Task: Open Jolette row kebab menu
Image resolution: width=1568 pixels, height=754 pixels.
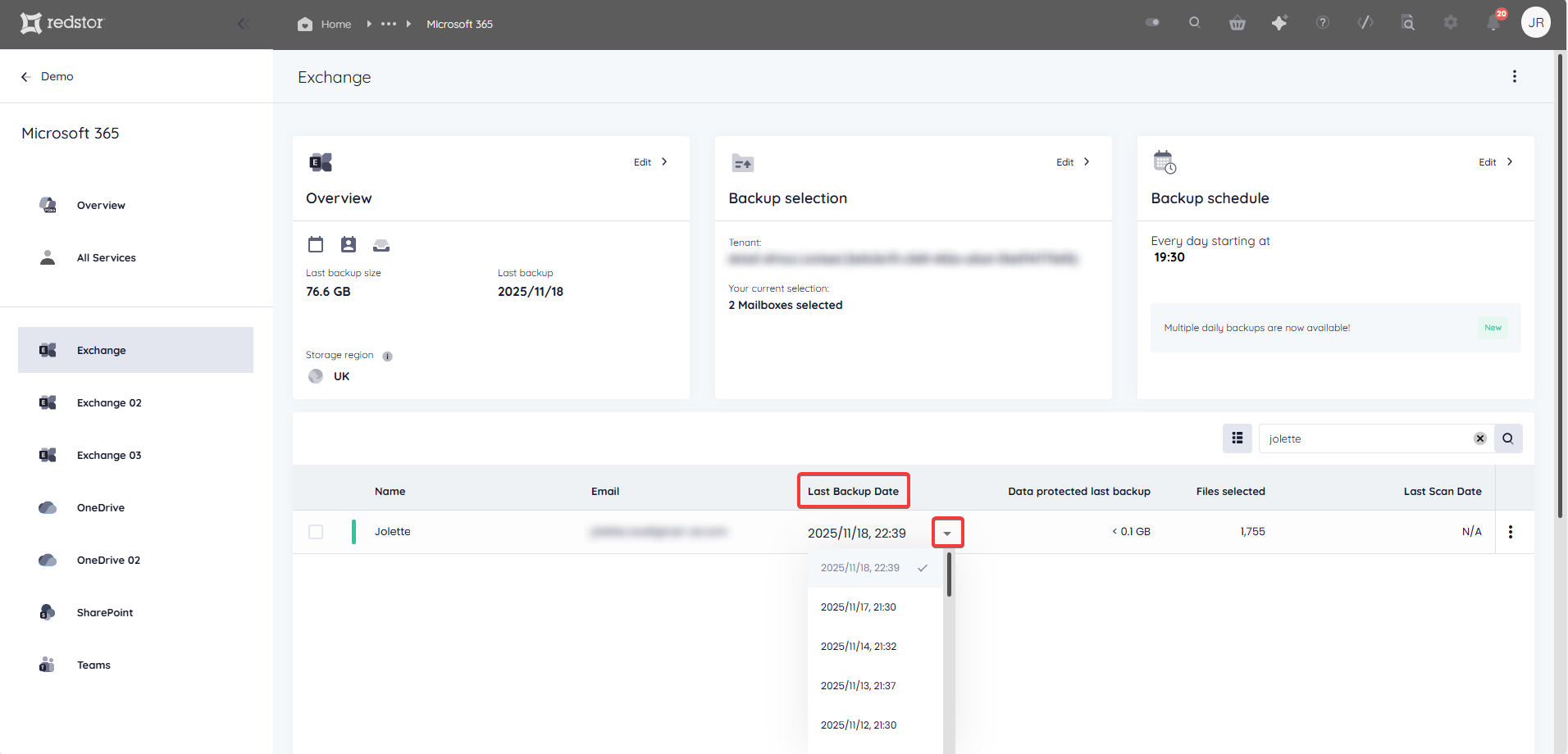Action: tap(1511, 532)
